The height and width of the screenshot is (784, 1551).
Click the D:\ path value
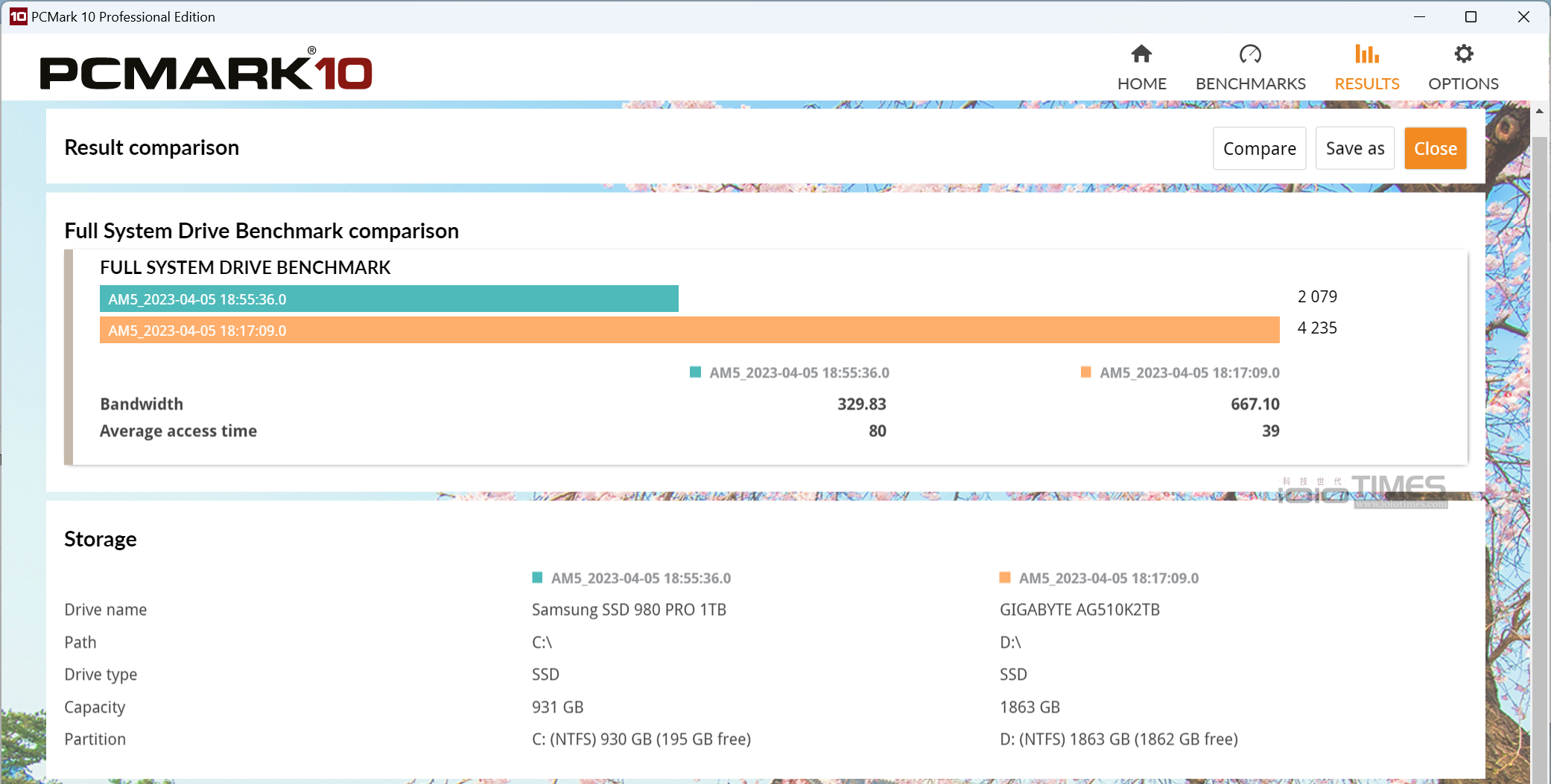coord(1010,642)
